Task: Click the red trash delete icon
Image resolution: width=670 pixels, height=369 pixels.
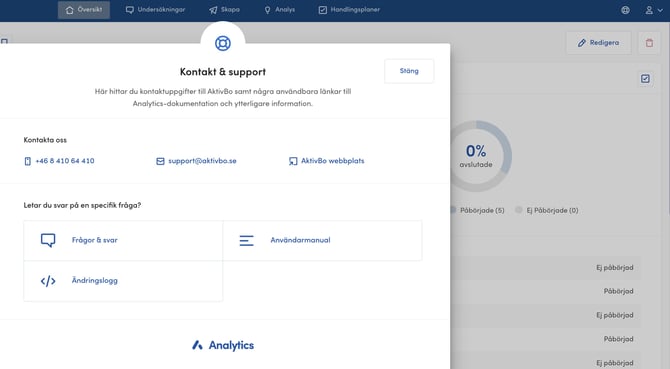Action: coord(649,43)
